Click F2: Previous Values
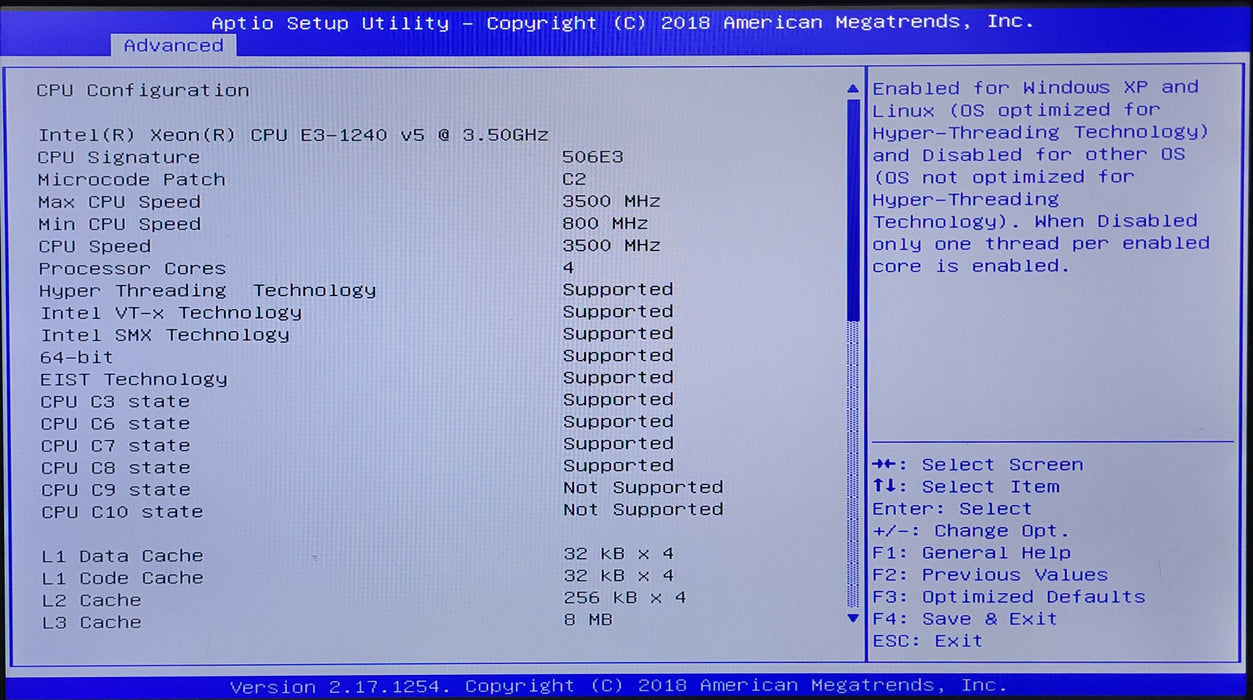 [990, 575]
